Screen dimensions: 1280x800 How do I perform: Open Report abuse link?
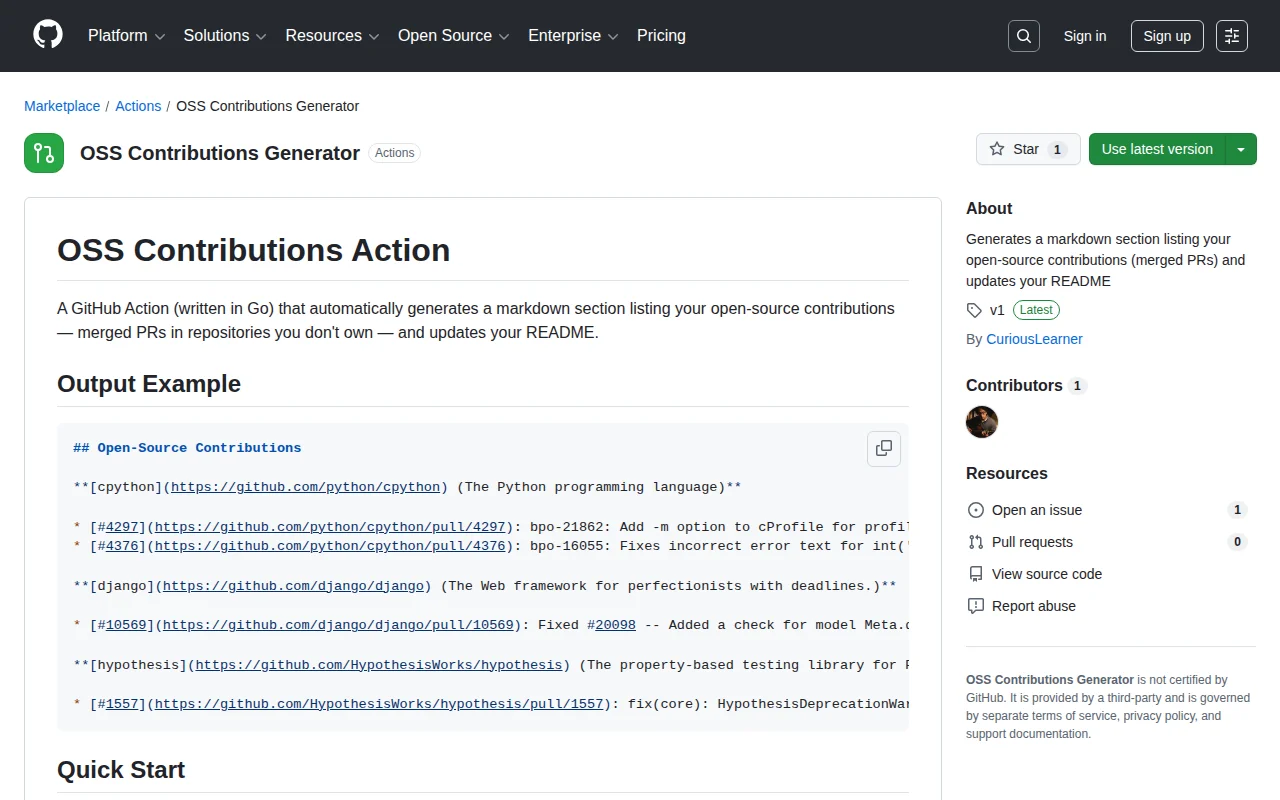click(x=1034, y=606)
